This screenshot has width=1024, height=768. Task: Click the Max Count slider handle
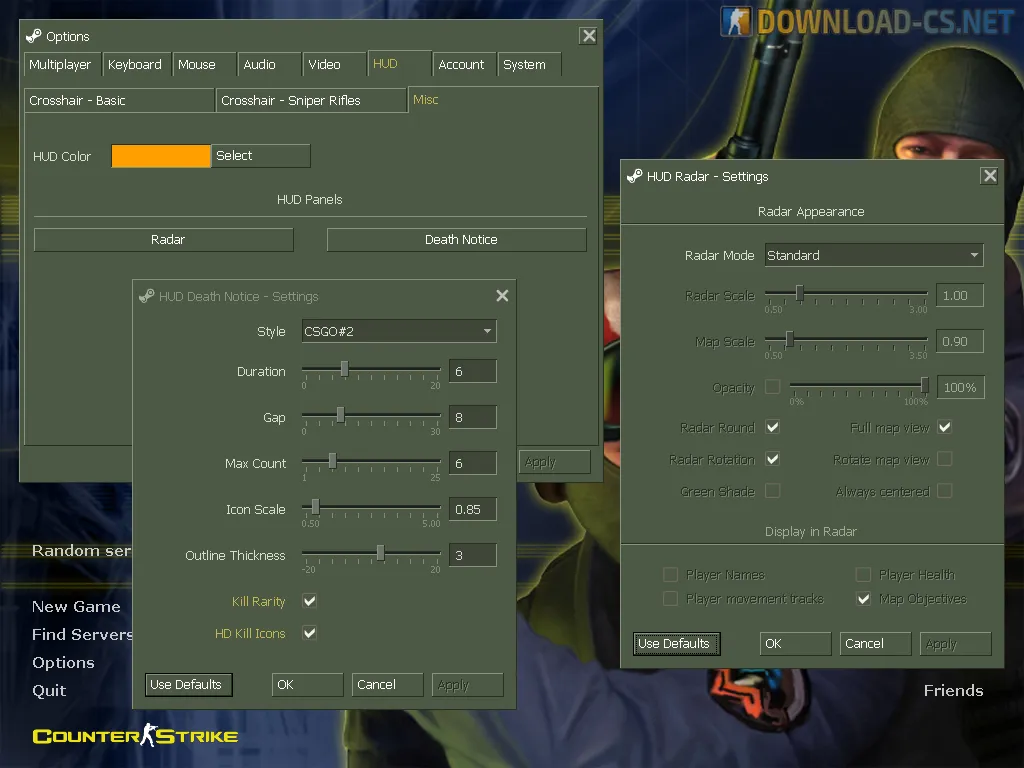click(332, 461)
